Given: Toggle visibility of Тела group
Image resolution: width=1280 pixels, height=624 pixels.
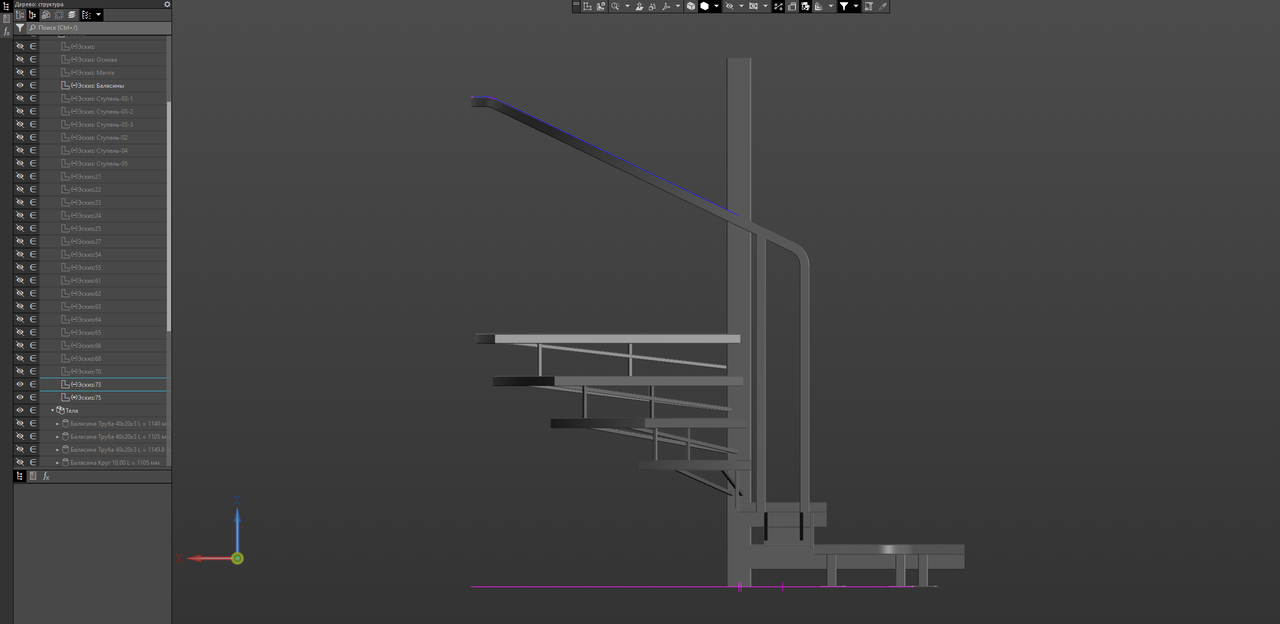Looking at the screenshot, I should point(19,410).
